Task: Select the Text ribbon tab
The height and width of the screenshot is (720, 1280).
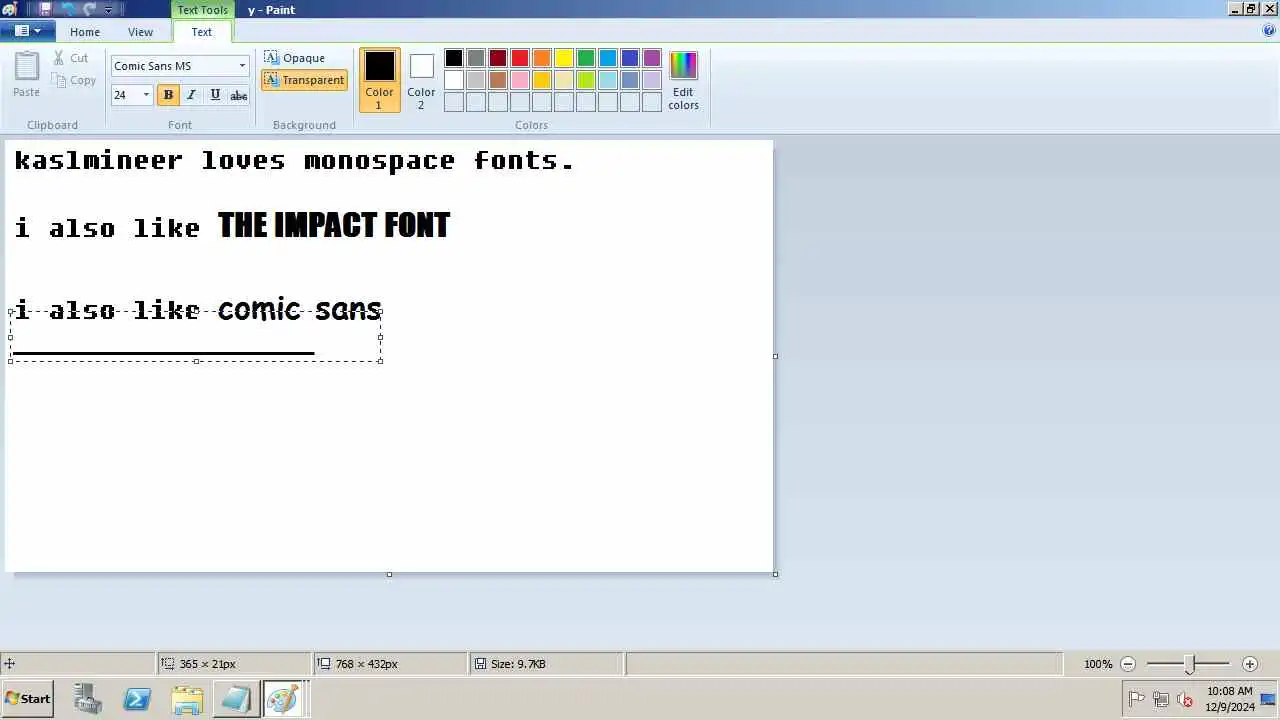Action: click(x=202, y=32)
